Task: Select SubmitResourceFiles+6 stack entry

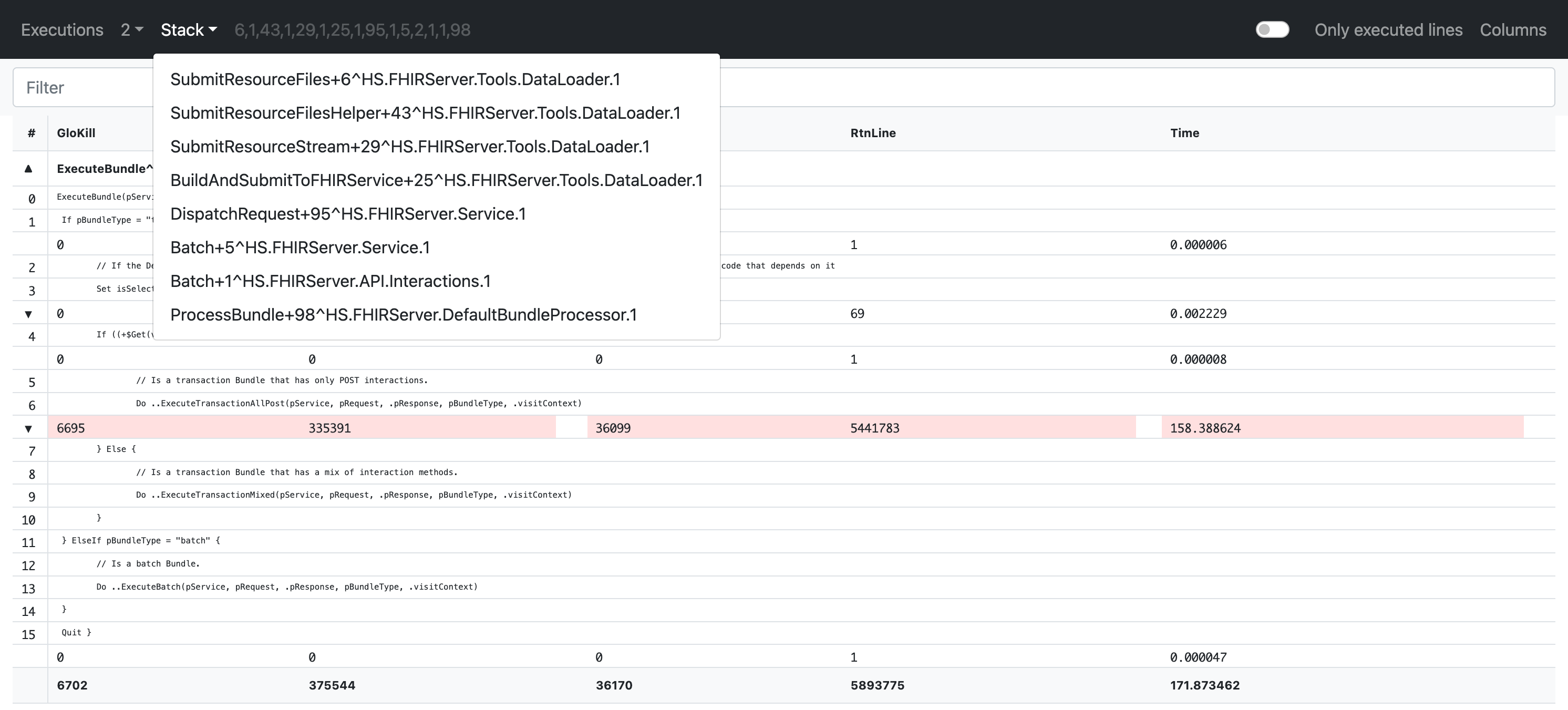Action: (x=395, y=79)
